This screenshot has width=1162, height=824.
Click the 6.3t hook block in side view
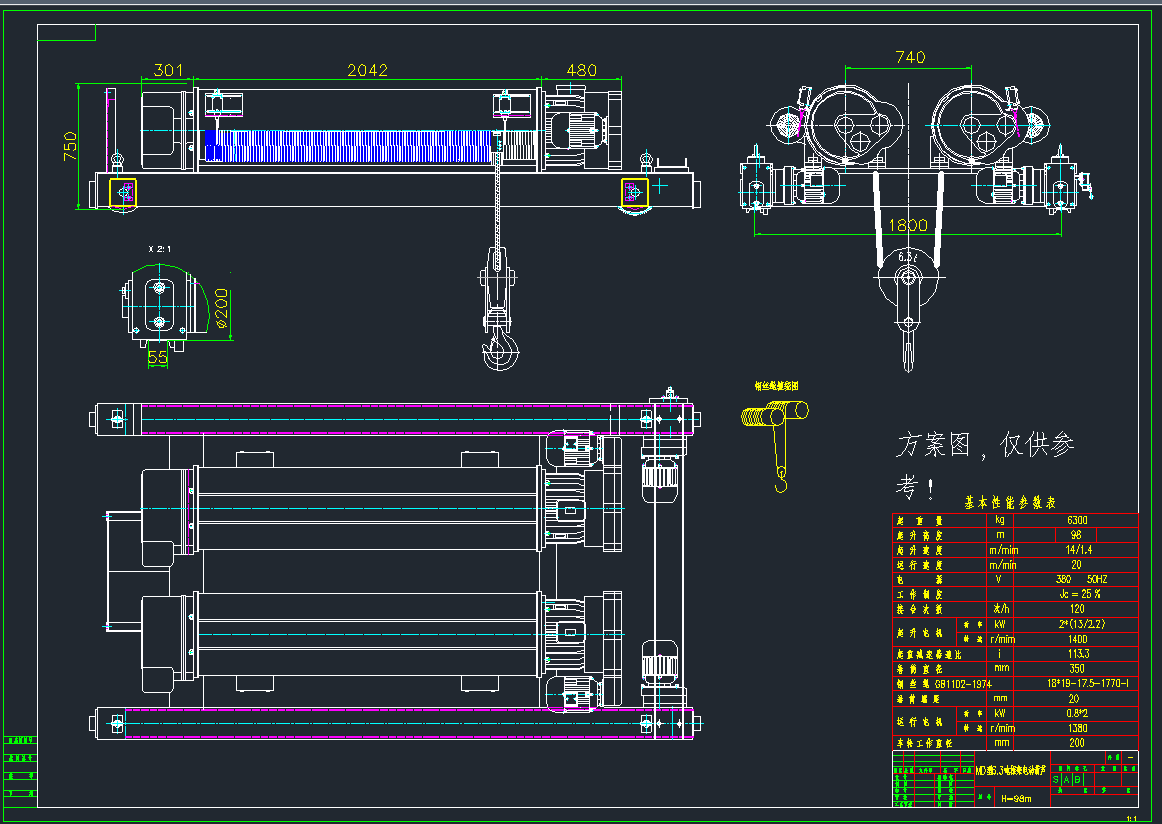909,283
